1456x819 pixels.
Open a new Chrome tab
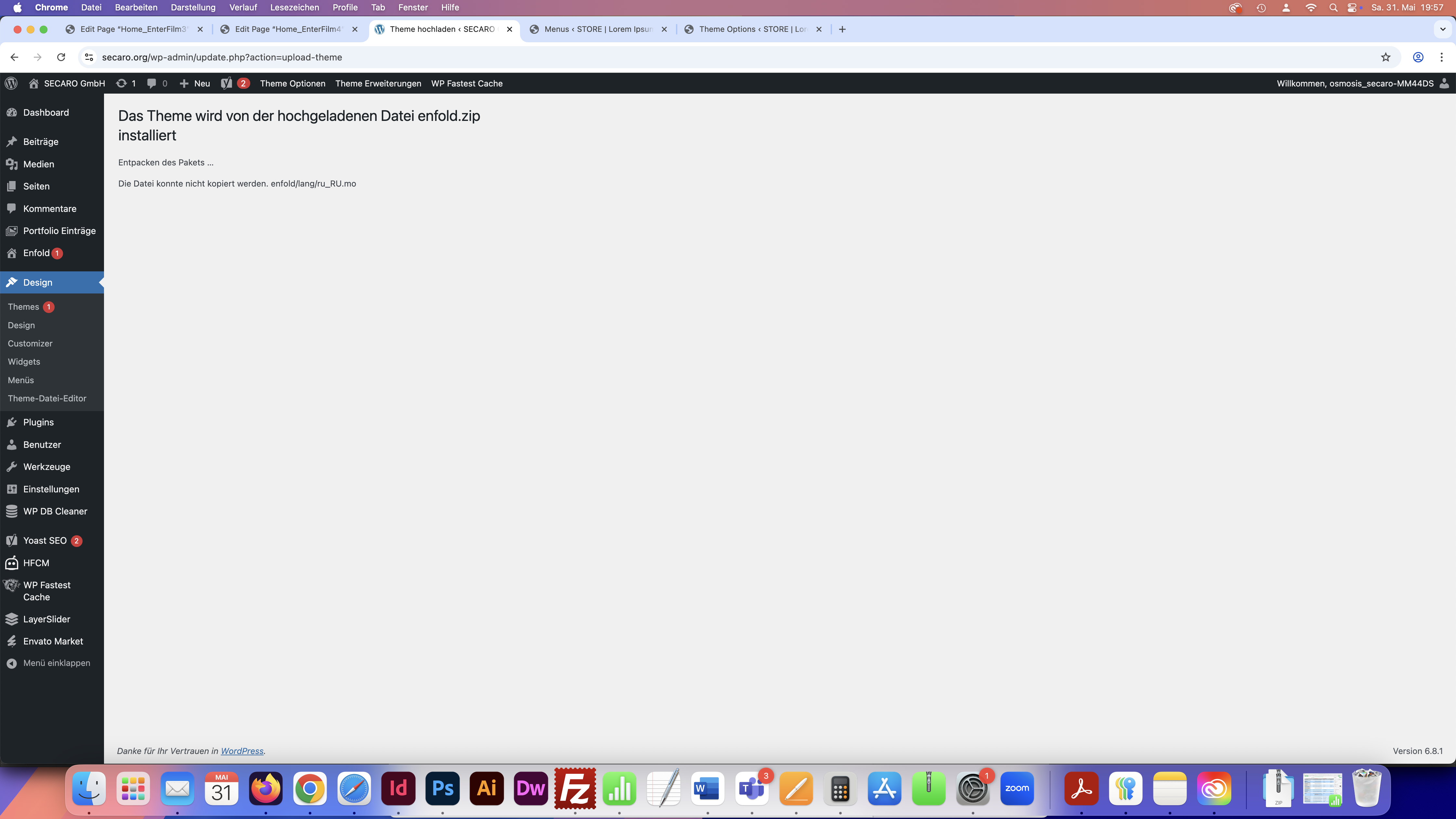click(842, 29)
